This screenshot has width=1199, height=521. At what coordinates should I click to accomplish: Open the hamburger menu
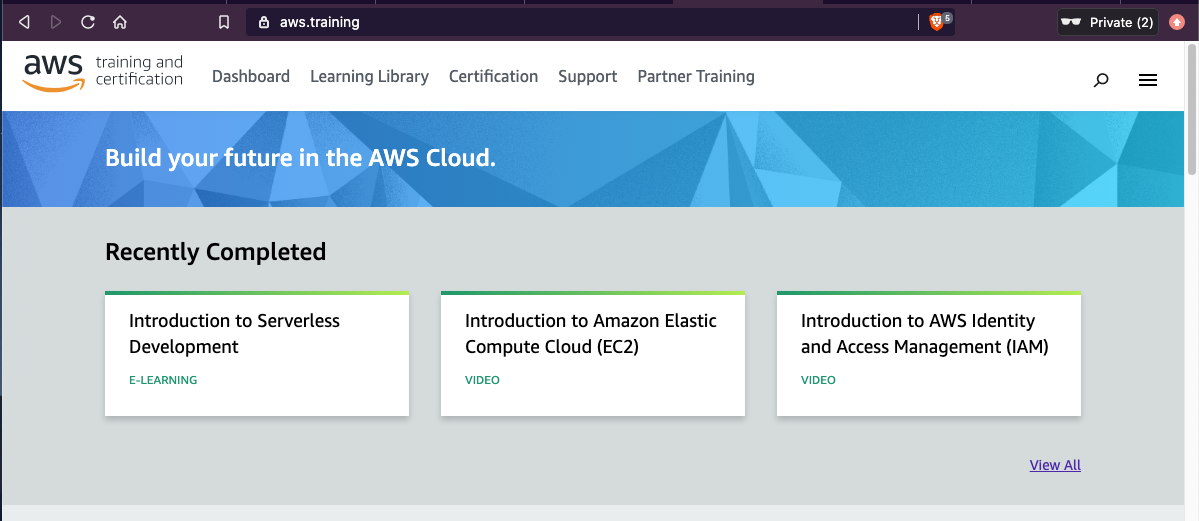point(1148,80)
